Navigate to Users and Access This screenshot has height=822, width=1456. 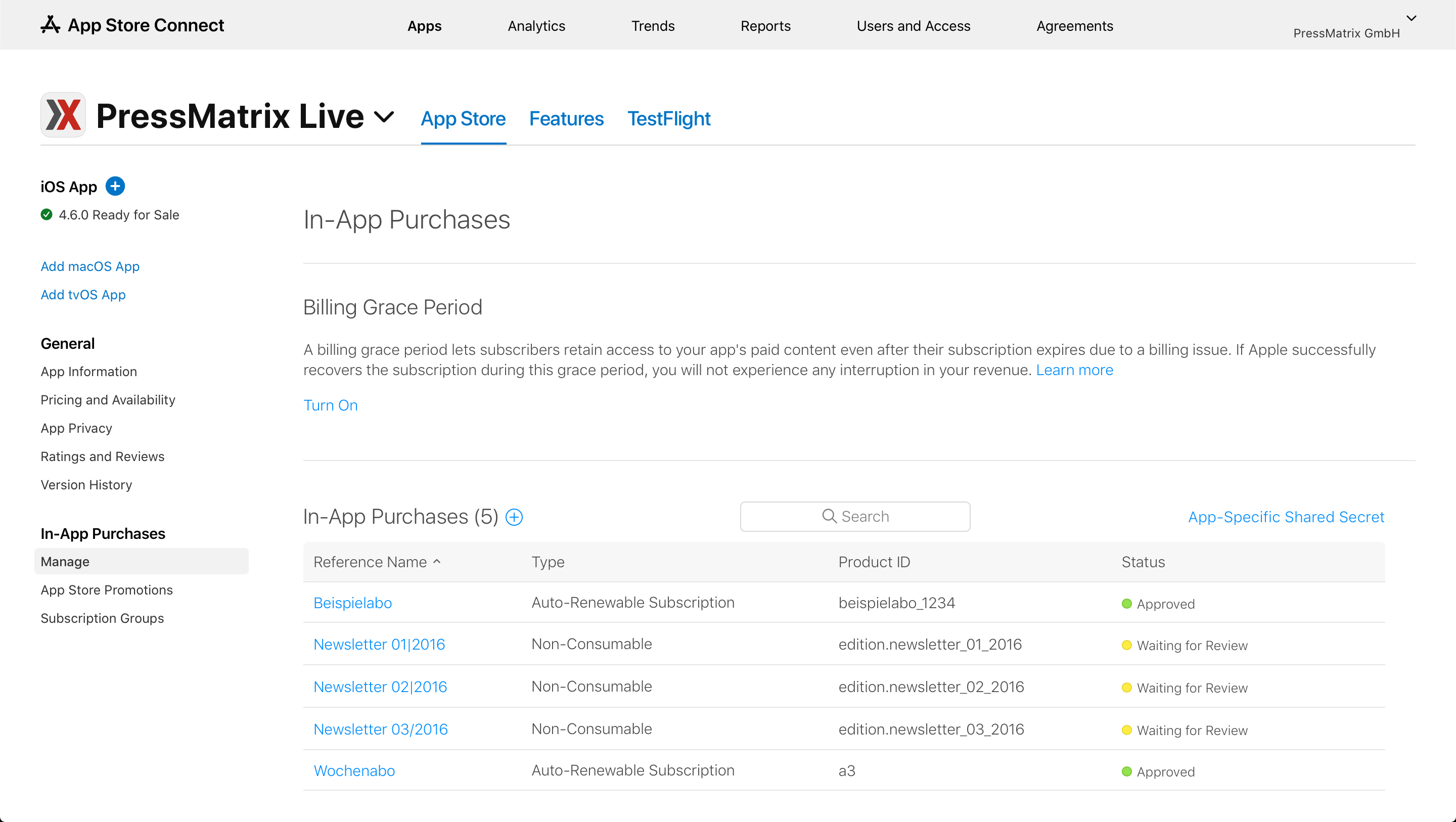pos(914,26)
